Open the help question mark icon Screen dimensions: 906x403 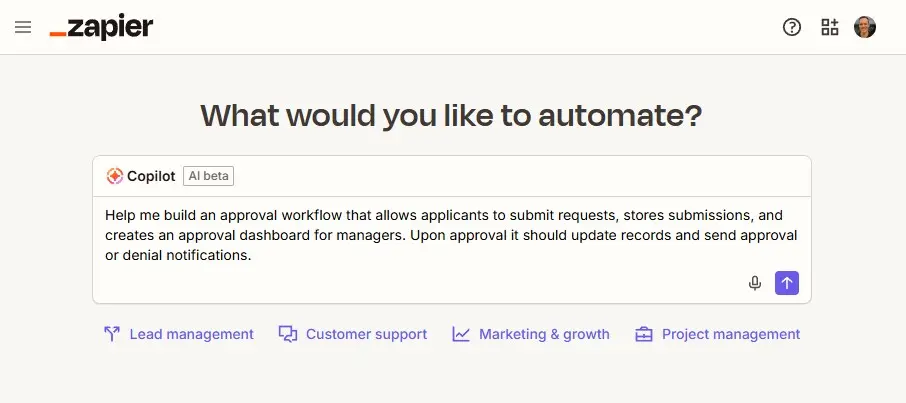pos(792,27)
